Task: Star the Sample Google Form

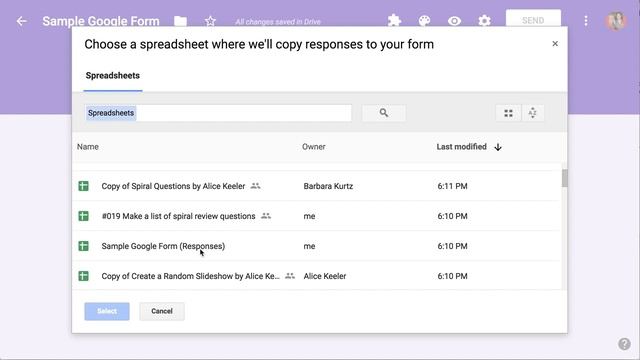Action: pyautogui.click(x=210, y=21)
